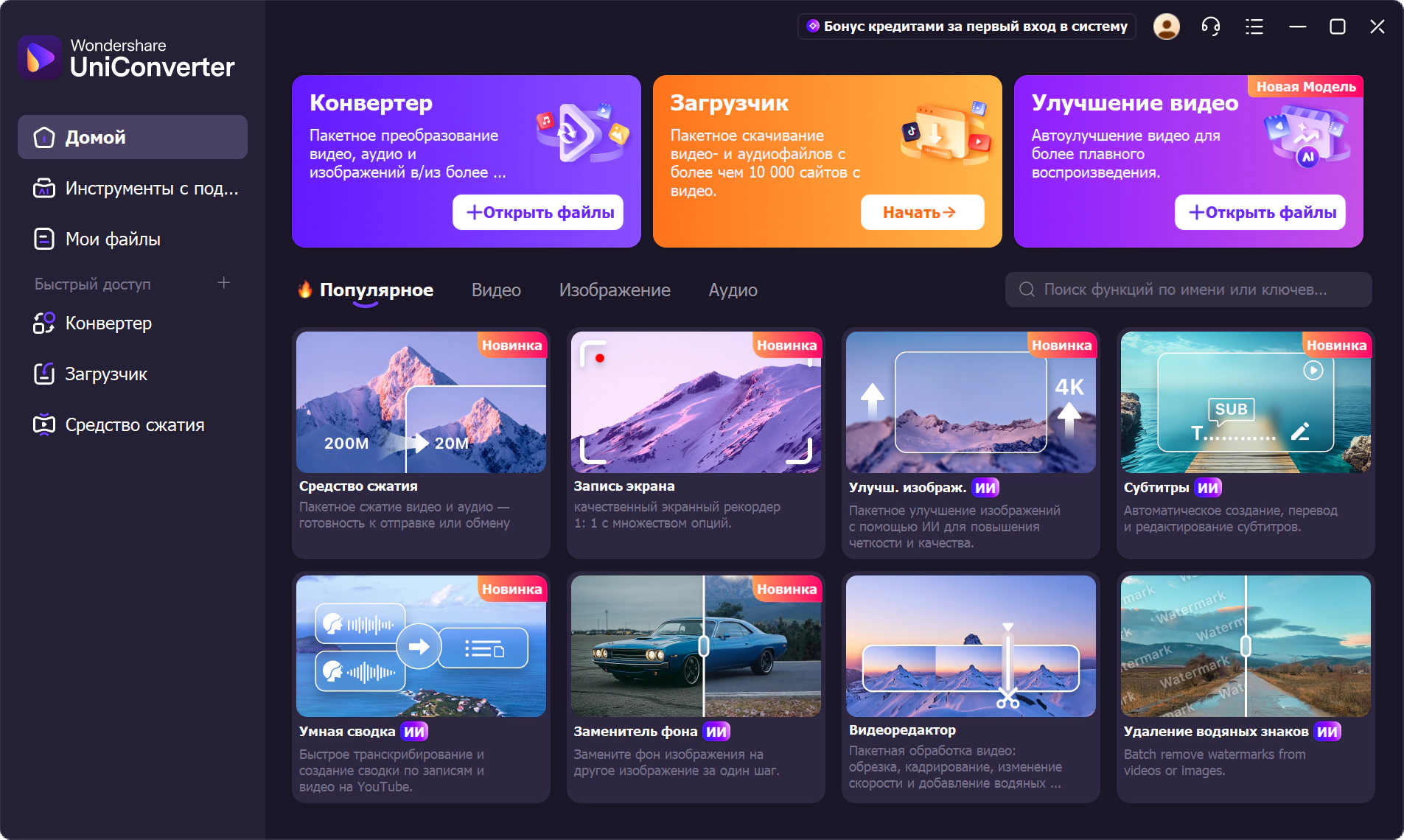Click the user profile avatar icon
This screenshot has height=840, width=1404.
click(x=1166, y=27)
